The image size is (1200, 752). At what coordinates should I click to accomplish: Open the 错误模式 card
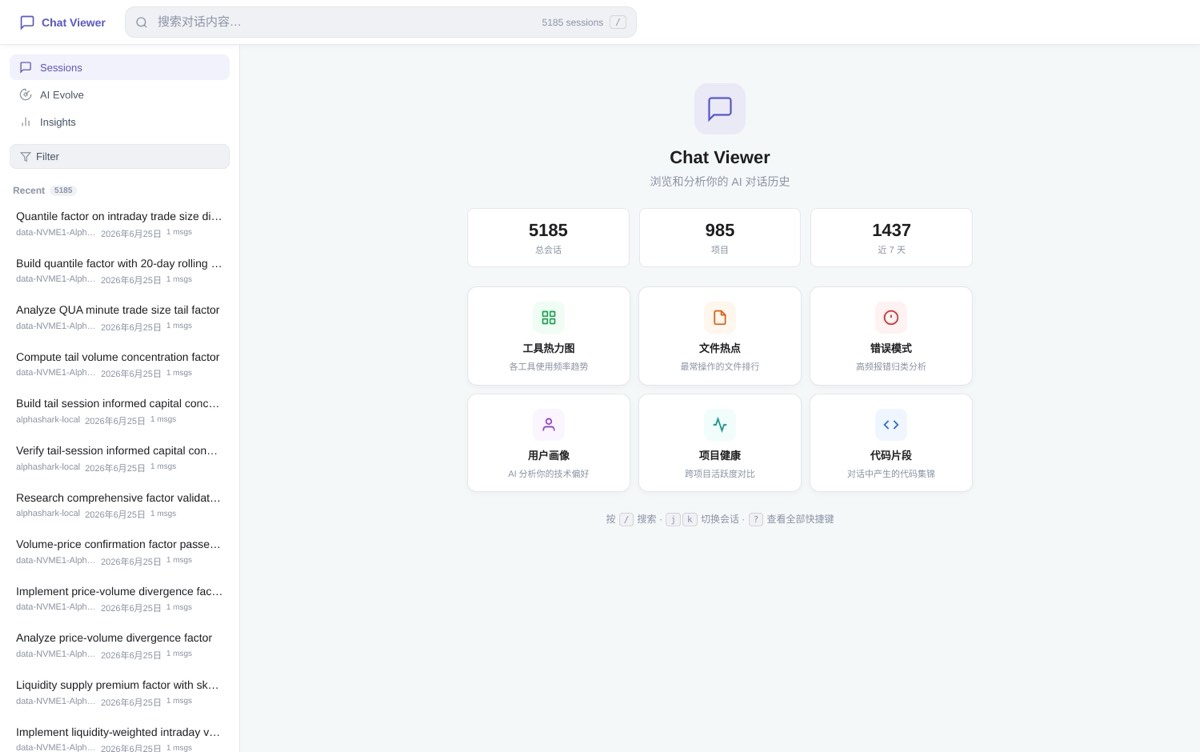(891, 336)
